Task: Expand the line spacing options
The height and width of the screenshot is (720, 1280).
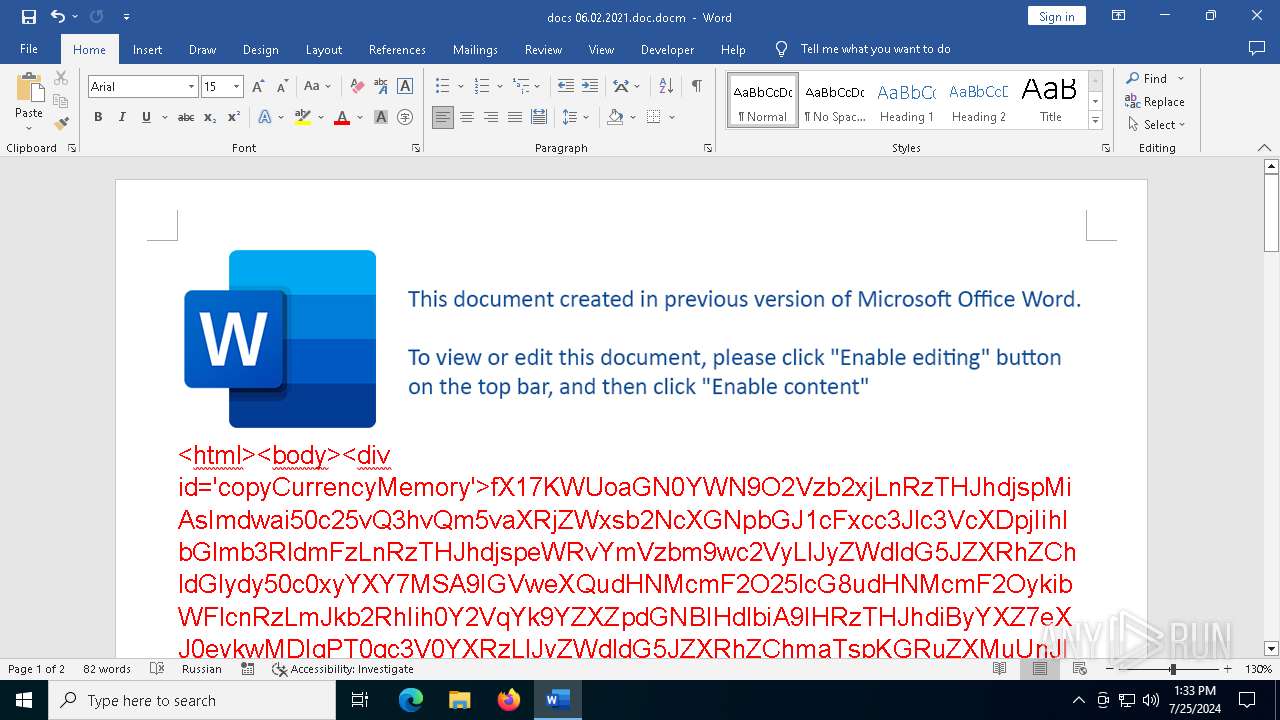Action: click(x=586, y=117)
